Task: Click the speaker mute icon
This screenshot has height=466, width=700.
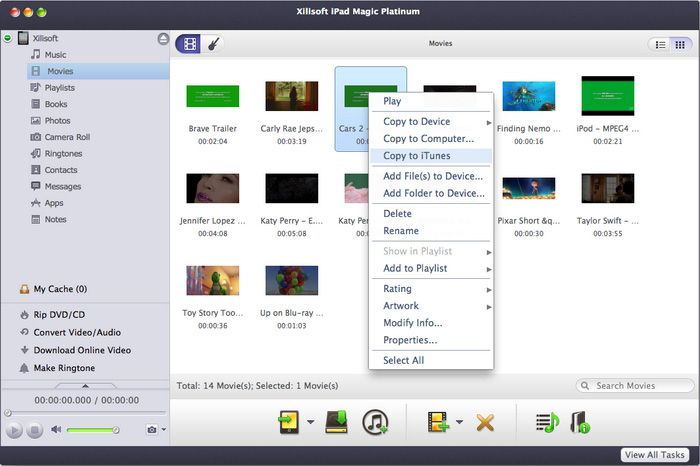Action: [x=57, y=429]
